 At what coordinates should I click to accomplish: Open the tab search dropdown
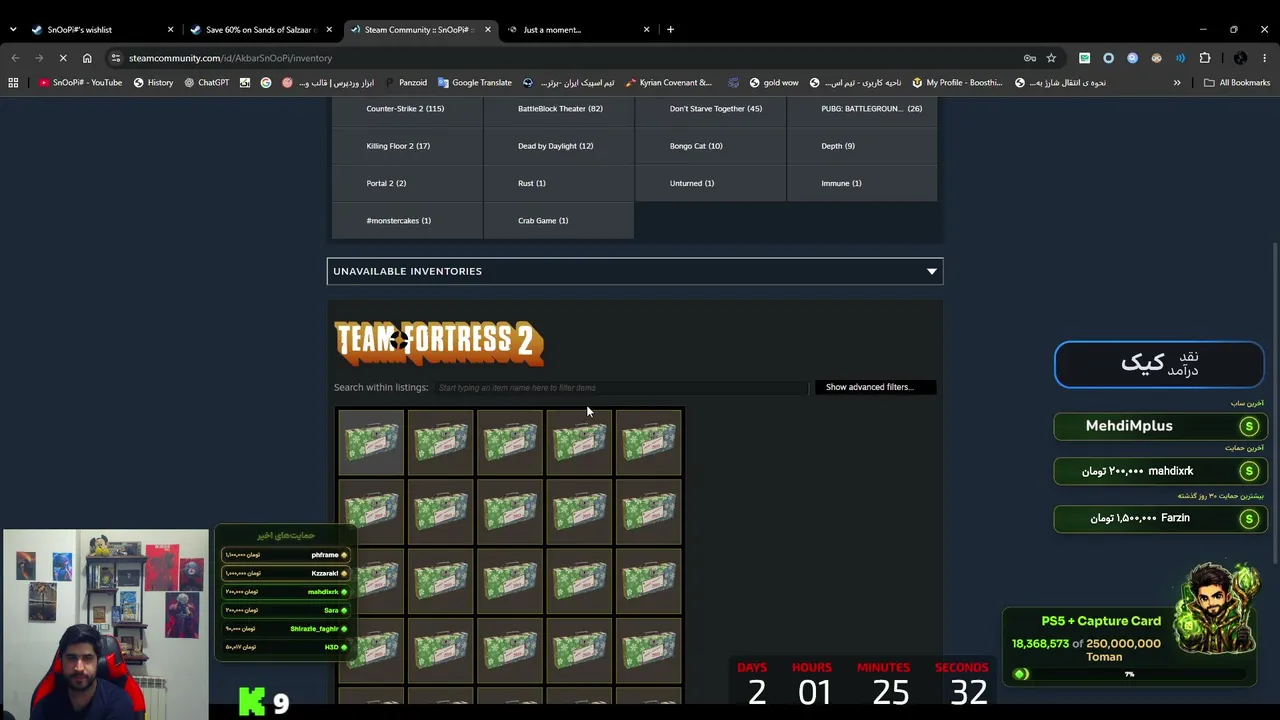(x=13, y=30)
